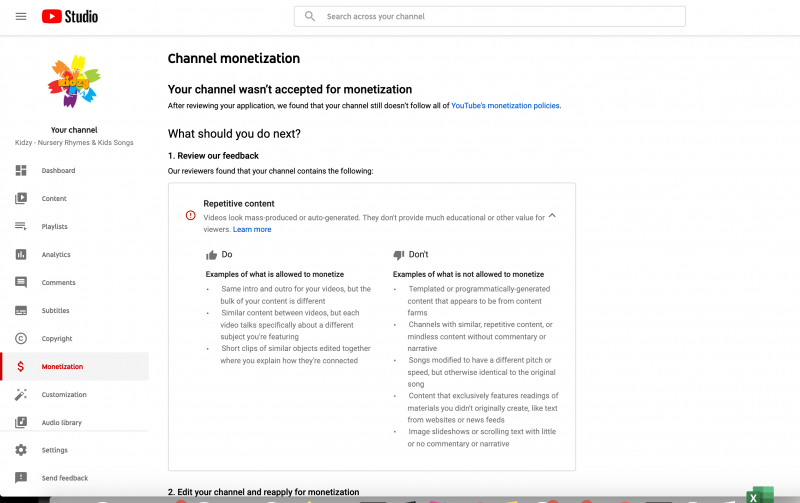Open the Analytics chart icon
This screenshot has width=800, height=503.
click(21, 255)
